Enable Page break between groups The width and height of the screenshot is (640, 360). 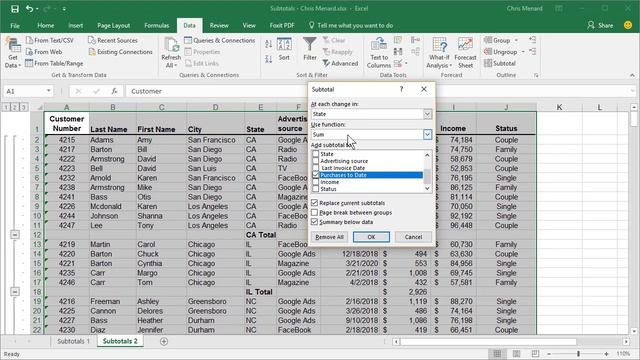pos(314,213)
